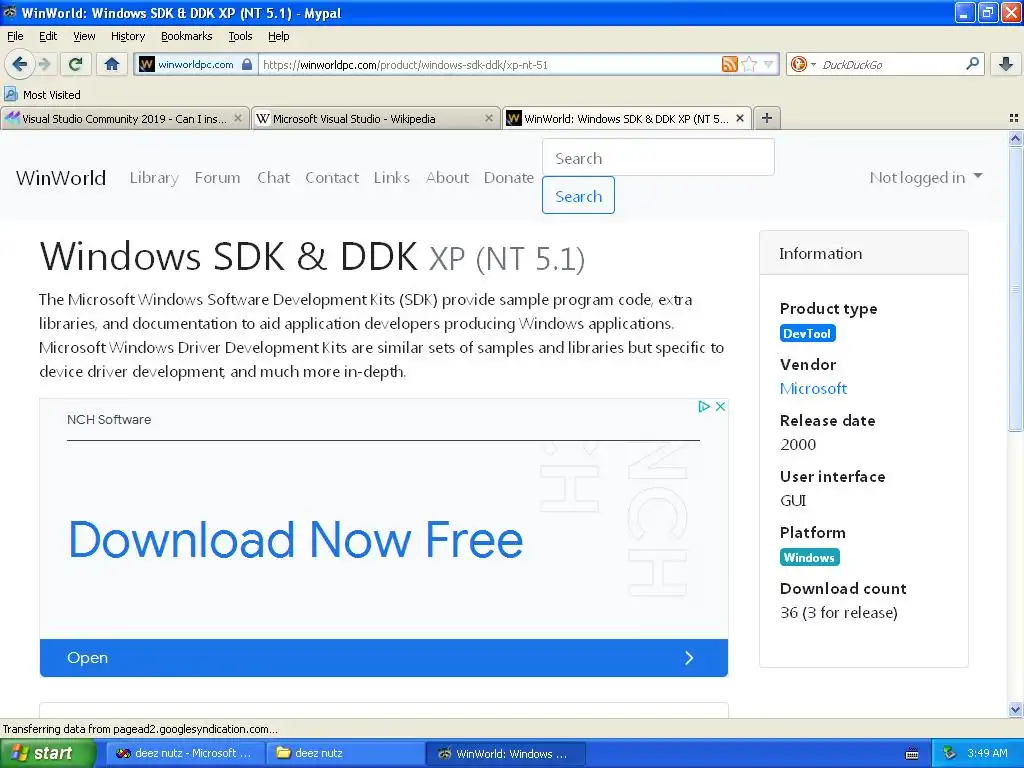Go to the home page via house icon

pyautogui.click(x=112, y=64)
